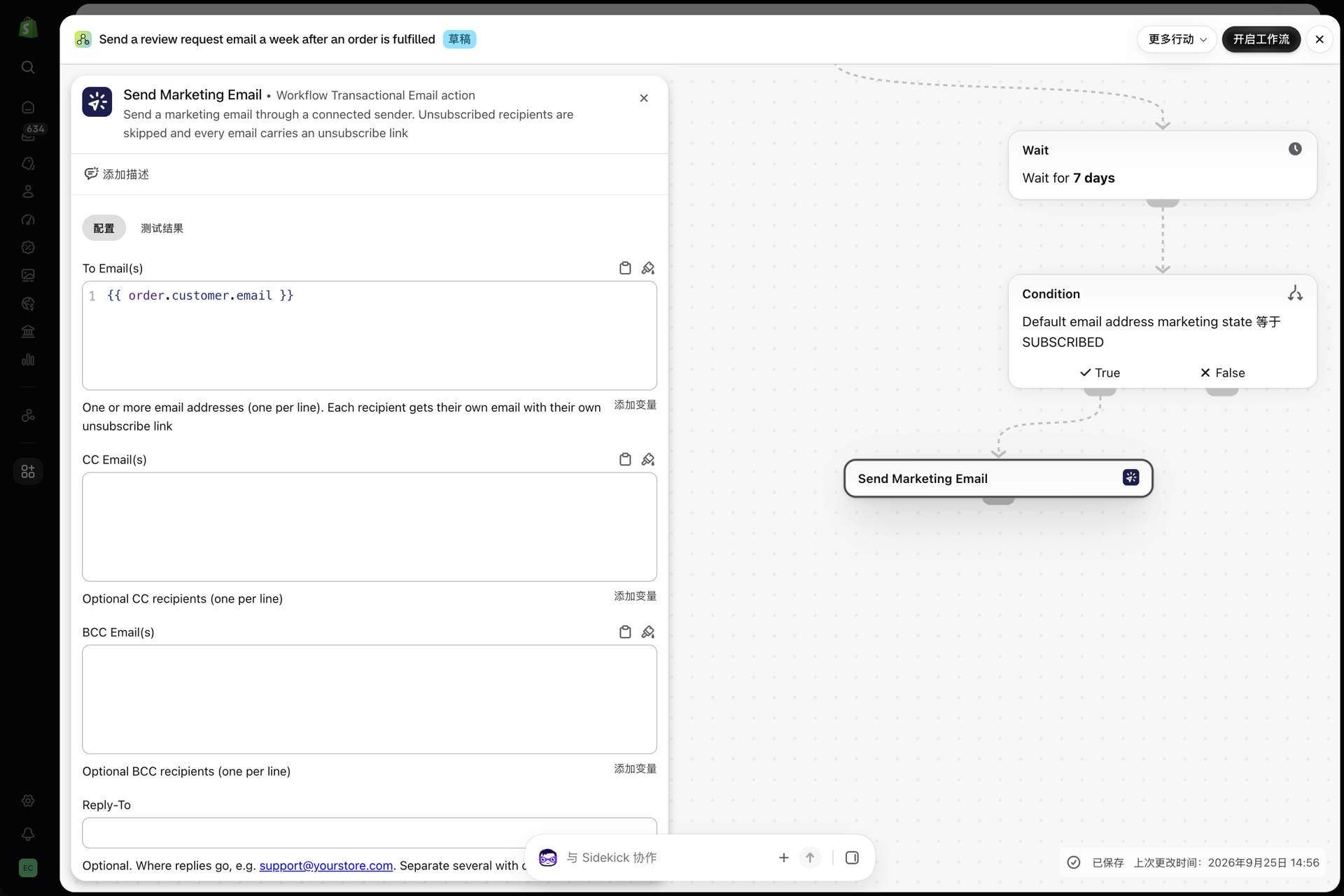This screenshot has width=1344, height=896.
Task: Open Settings gear icon in sidebar
Action: click(x=28, y=800)
